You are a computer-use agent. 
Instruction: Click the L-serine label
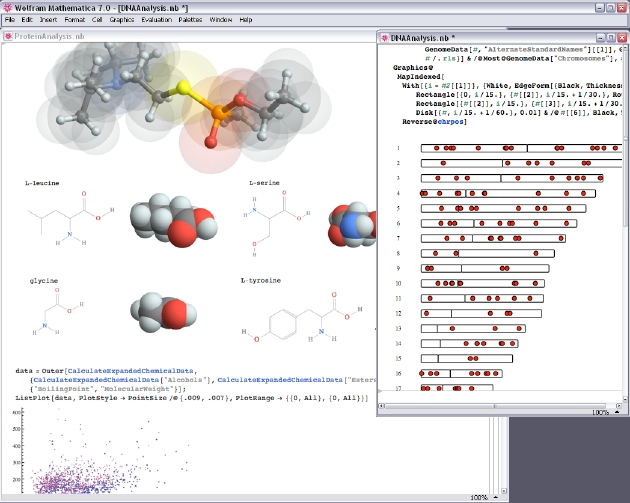[264, 183]
